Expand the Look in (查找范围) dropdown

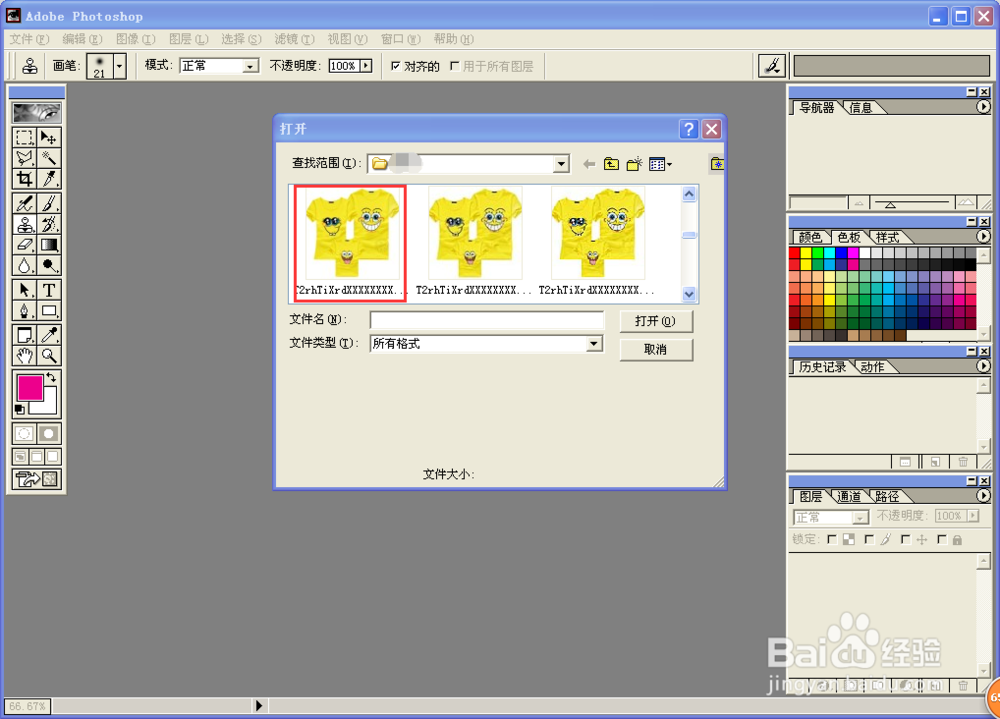click(x=561, y=164)
